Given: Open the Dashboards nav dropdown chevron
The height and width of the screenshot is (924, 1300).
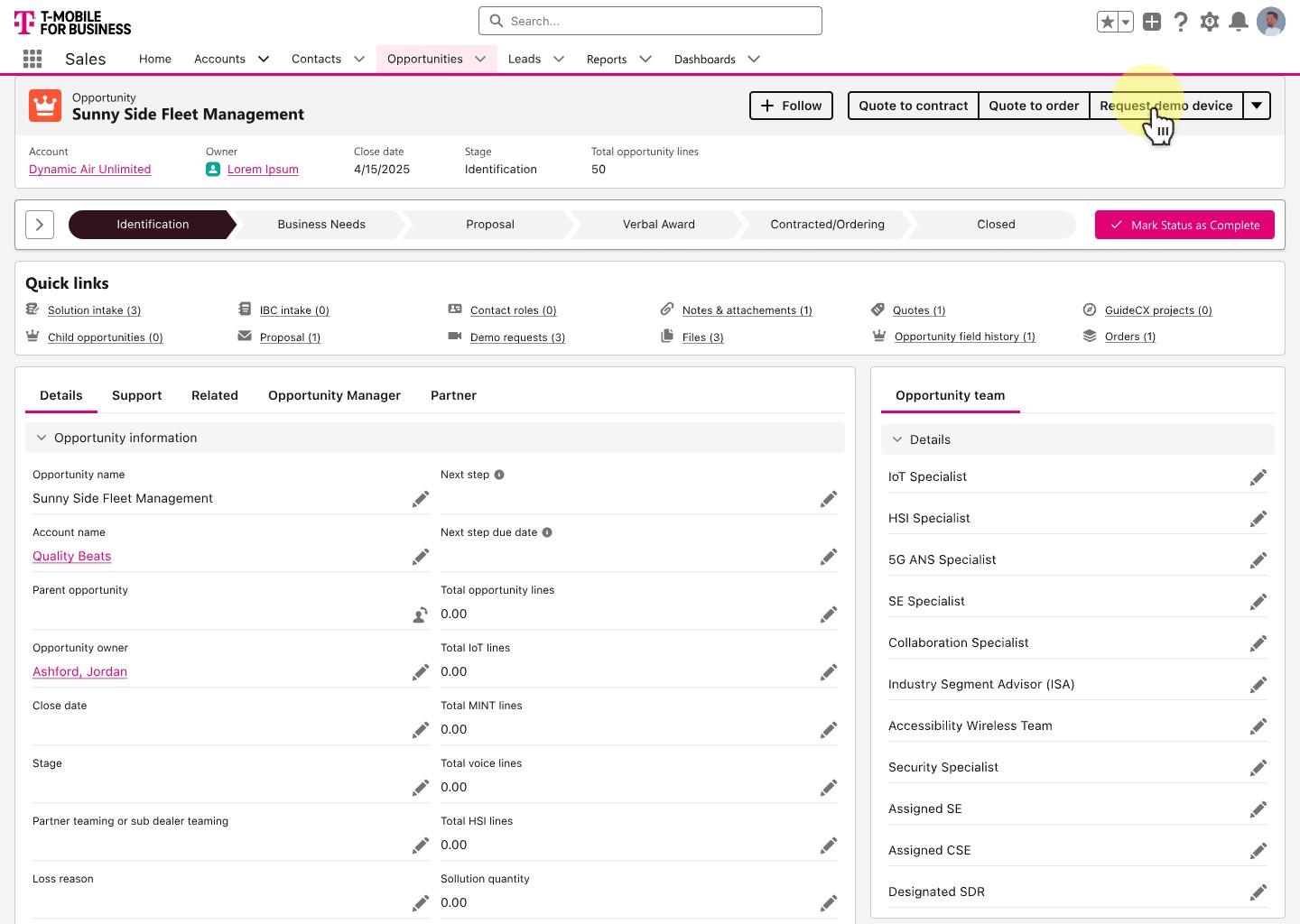Looking at the screenshot, I should point(754,59).
